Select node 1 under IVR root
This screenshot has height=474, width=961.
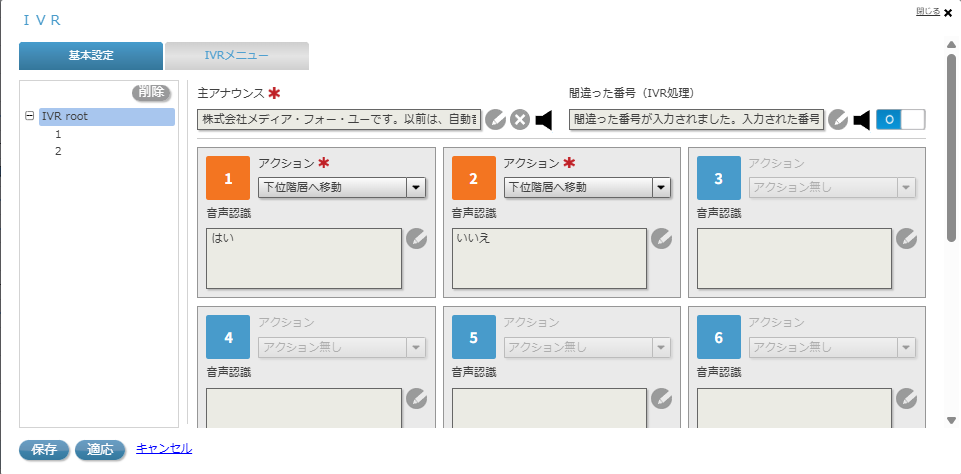point(59,134)
